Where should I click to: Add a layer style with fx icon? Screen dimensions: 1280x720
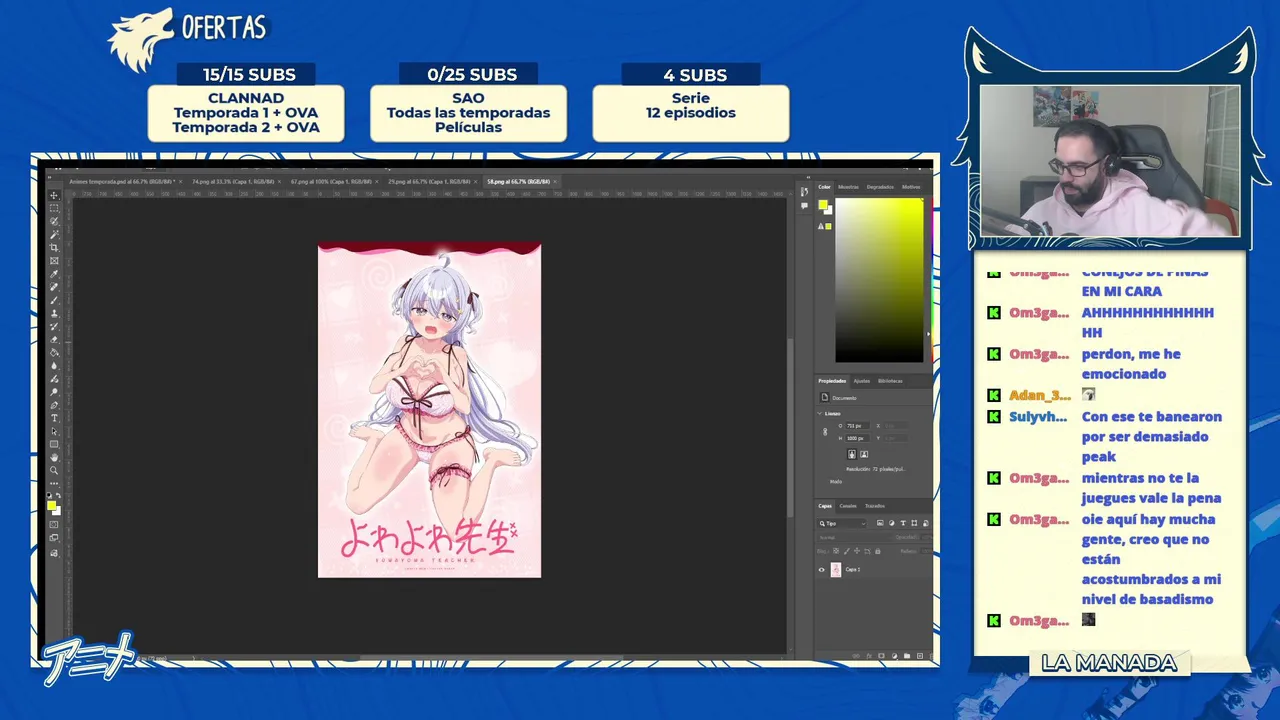click(869, 656)
